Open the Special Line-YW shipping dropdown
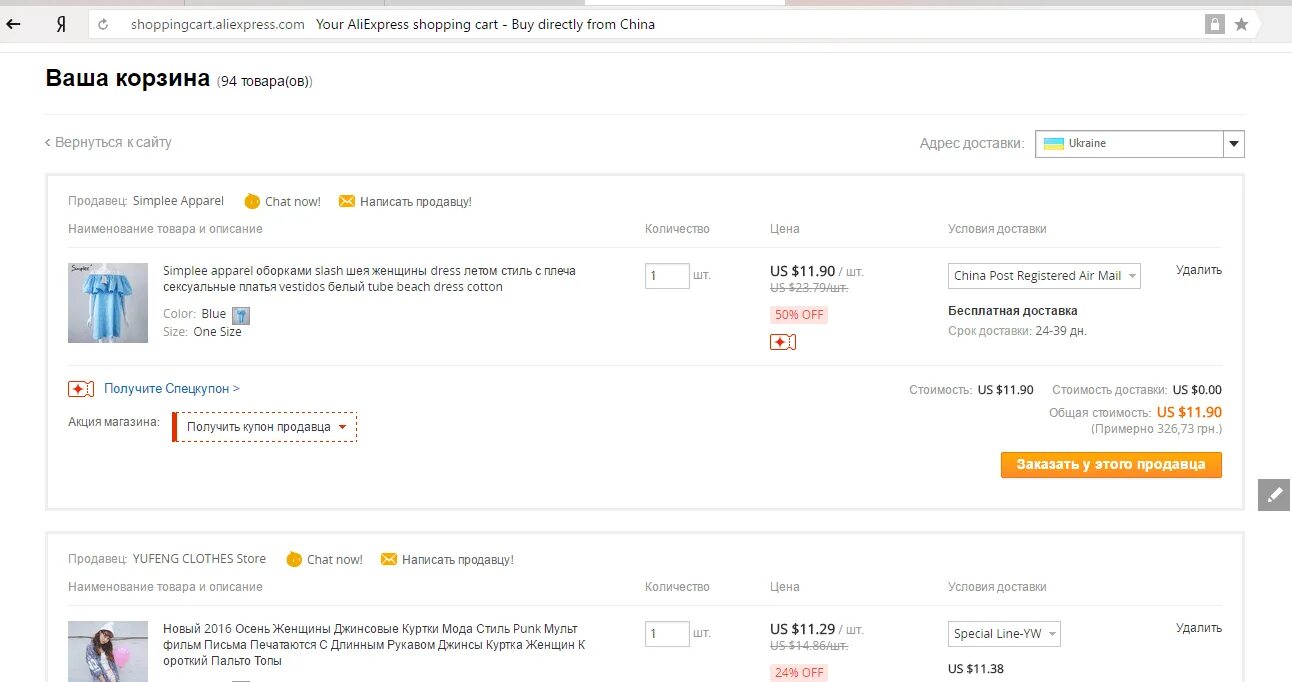Viewport: 1292px width, 682px height. [1004, 633]
